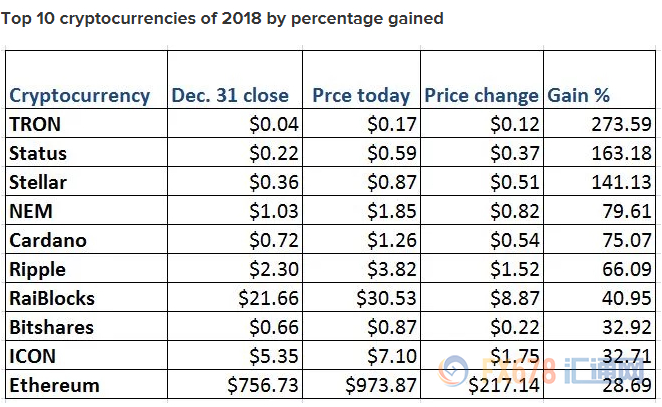The width and height of the screenshot is (662, 407).
Task: Click the TRON row label
Action: tap(34, 125)
